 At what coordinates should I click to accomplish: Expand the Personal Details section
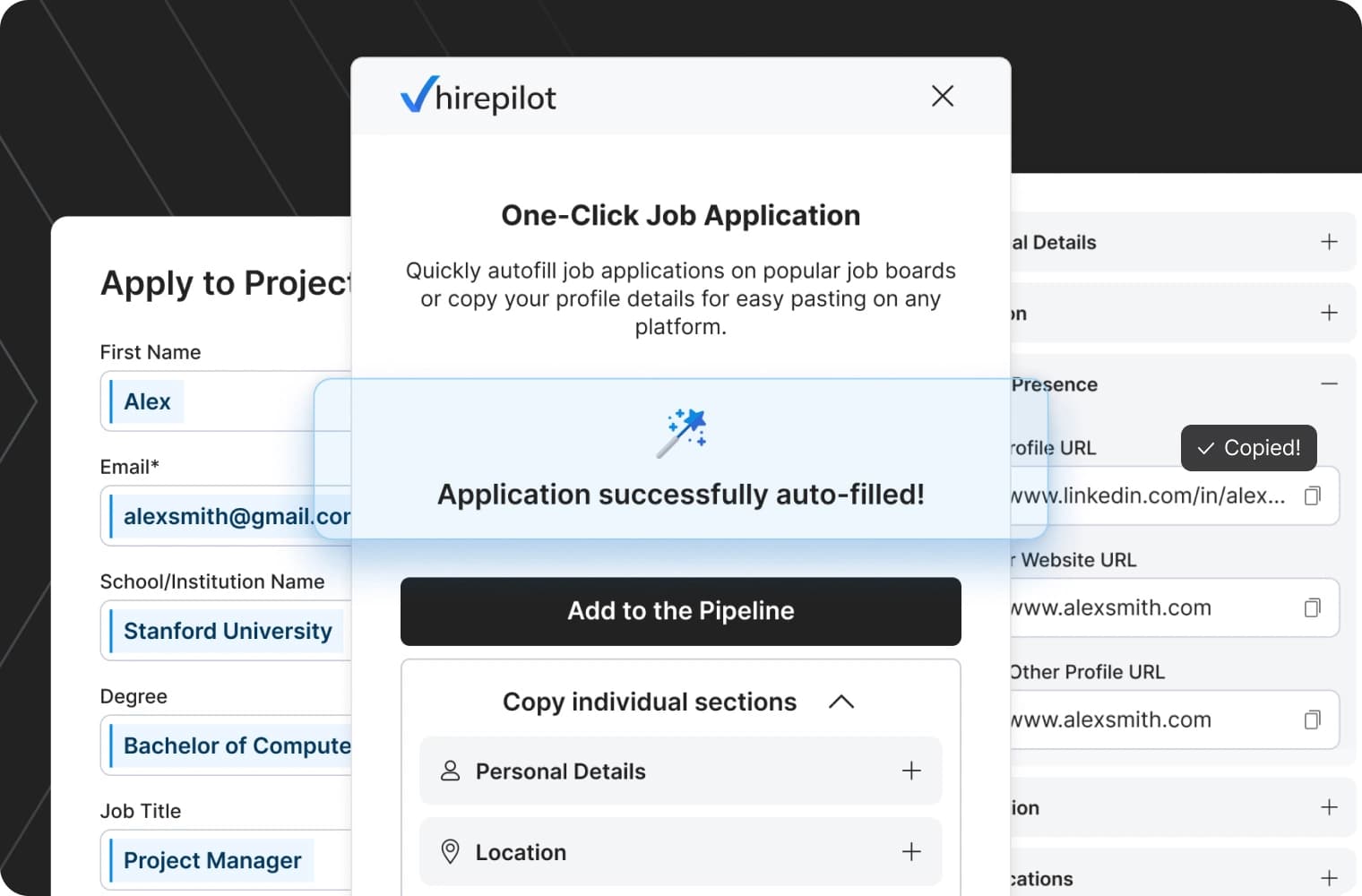point(911,771)
